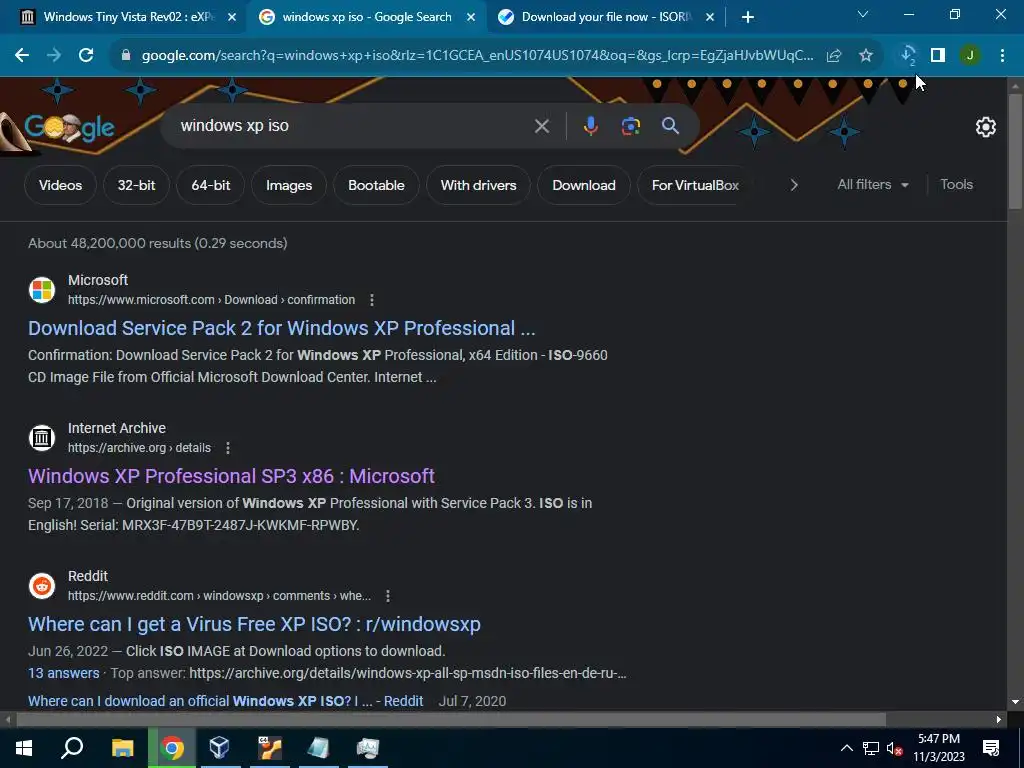The width and height of the screenshot is (1024, 768).
Task: Open Download Service Pack 2 for Windows XP link
Action: 281,328
